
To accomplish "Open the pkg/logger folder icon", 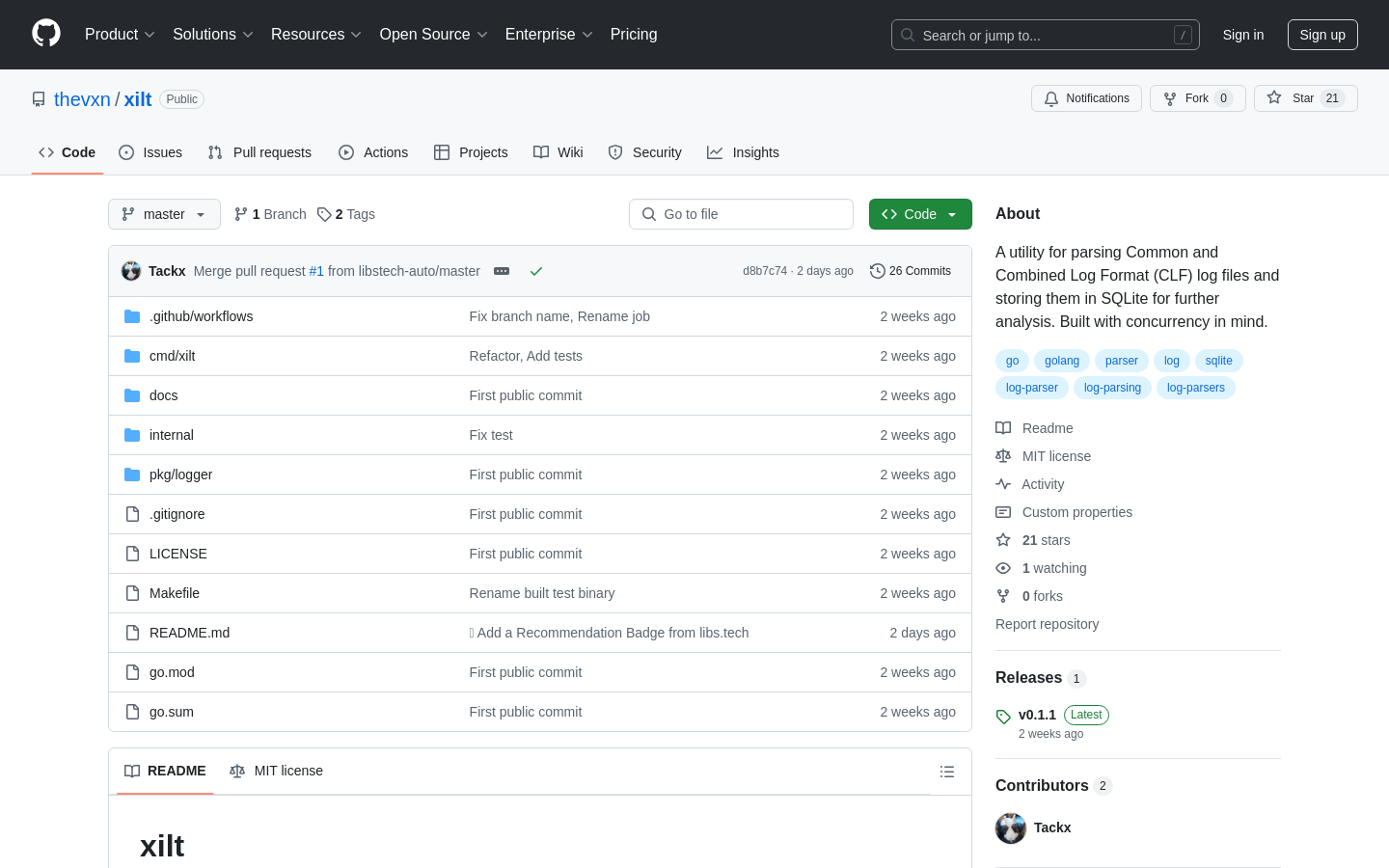I will click(x=132, y=475).
